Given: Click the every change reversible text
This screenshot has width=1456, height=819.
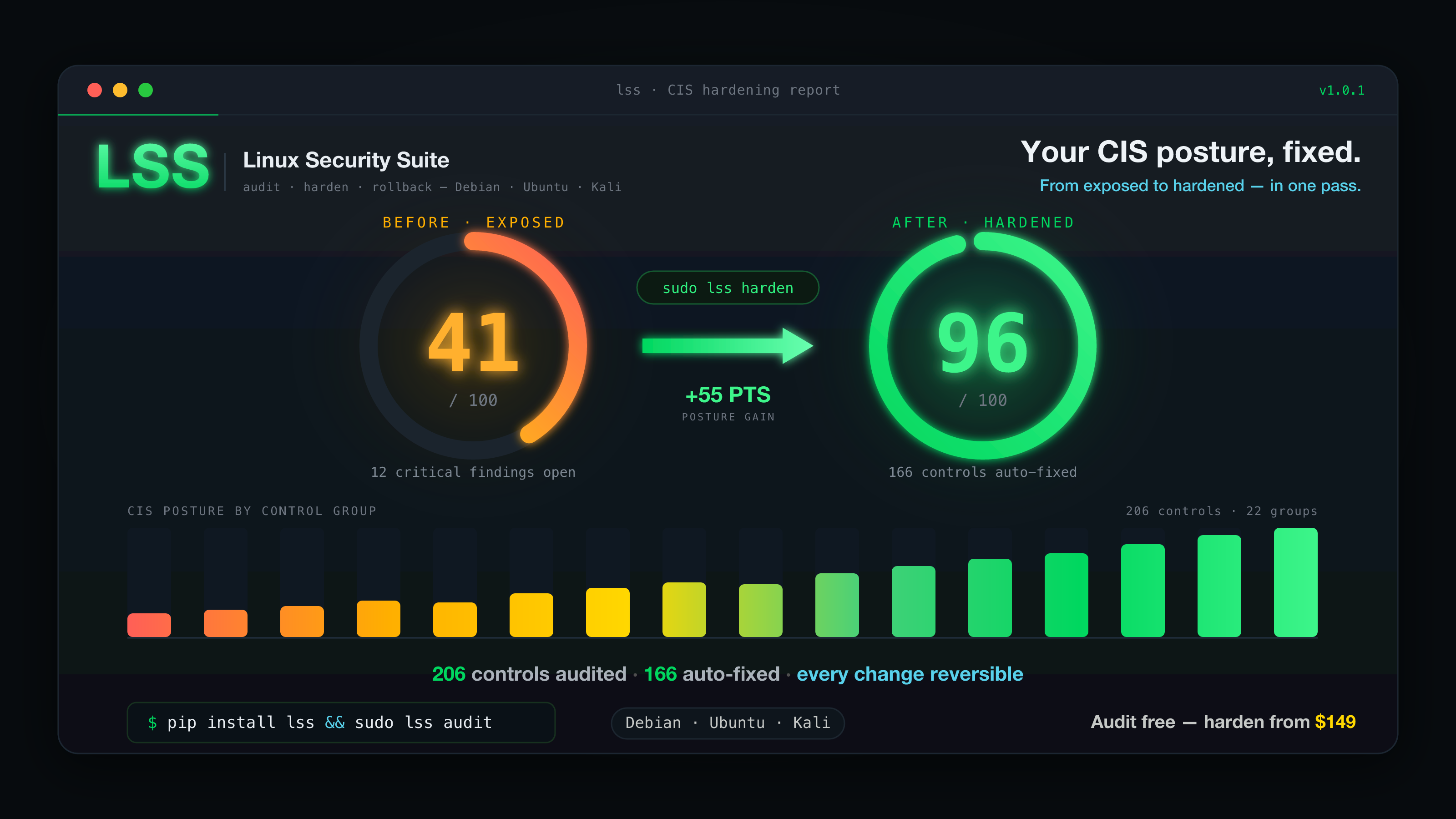Looking at the screenshot, I should pos(910,674).
